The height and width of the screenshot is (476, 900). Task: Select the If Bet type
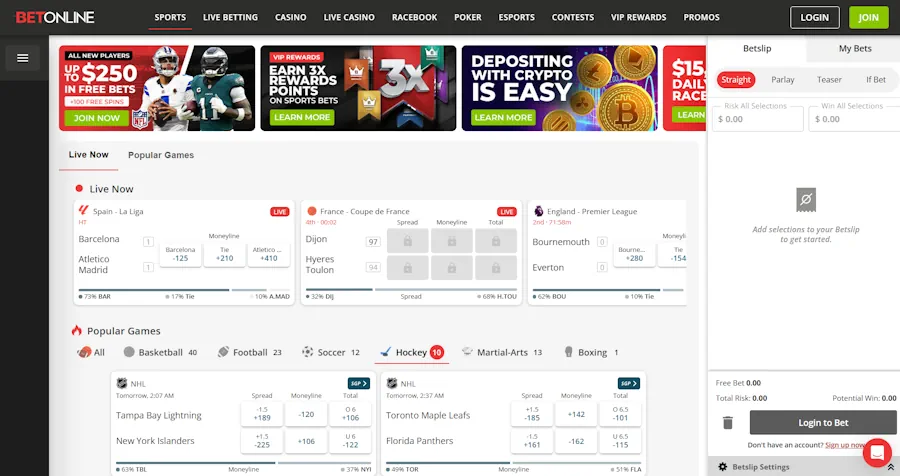click(x=876, y=80)
